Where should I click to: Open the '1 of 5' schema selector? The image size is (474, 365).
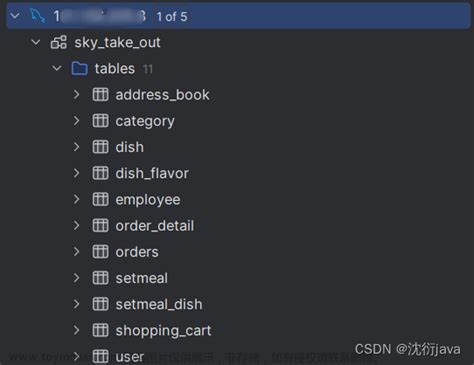pos(172,17)
